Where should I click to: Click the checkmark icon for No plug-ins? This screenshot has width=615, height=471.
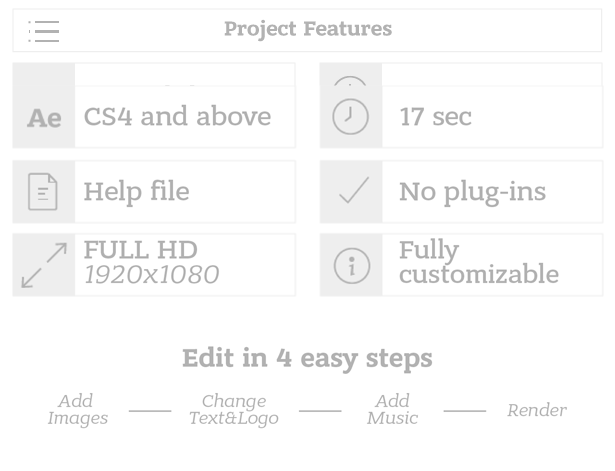[354, 190]
